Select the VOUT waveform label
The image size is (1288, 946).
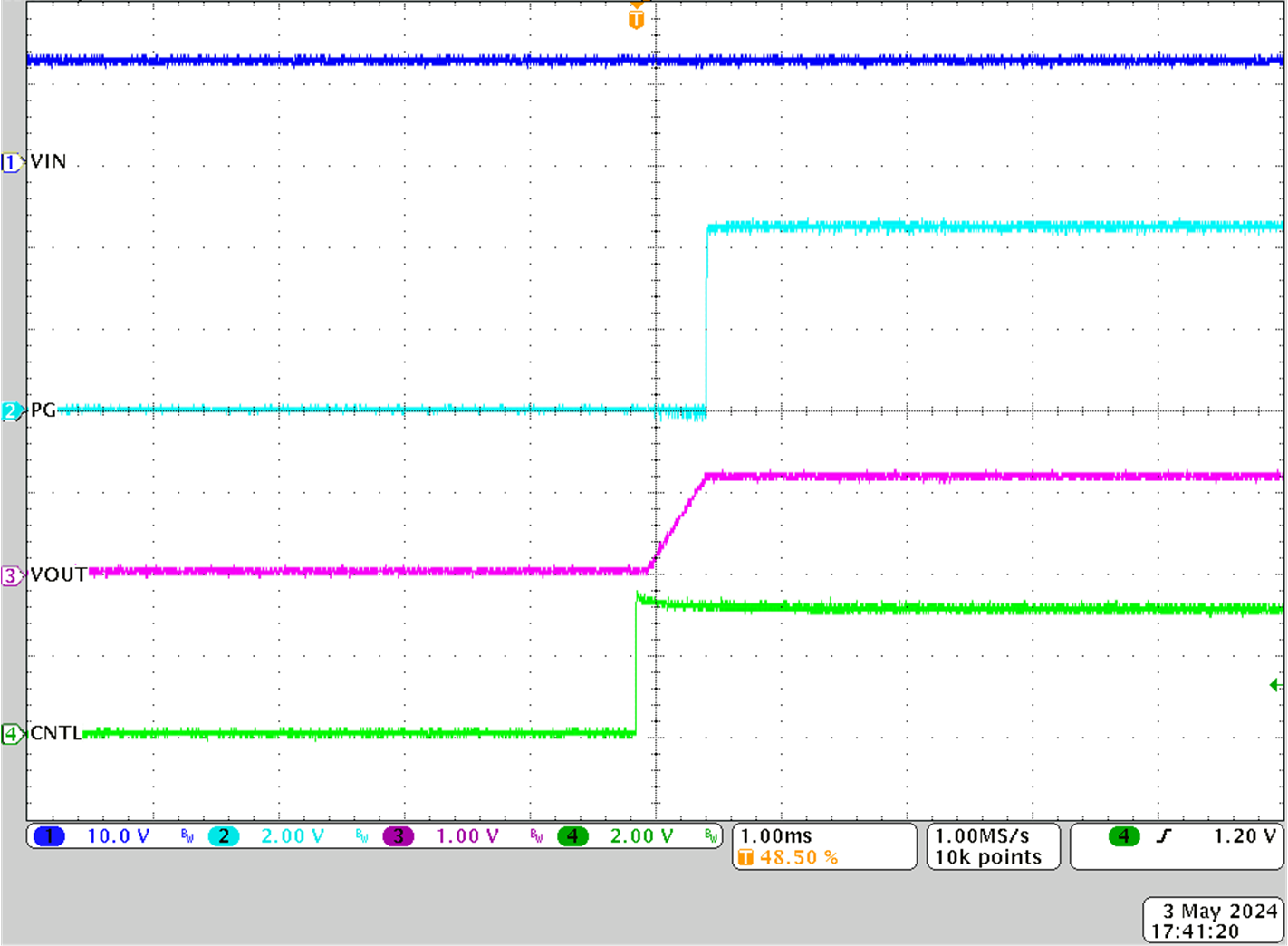pos(58,574)
